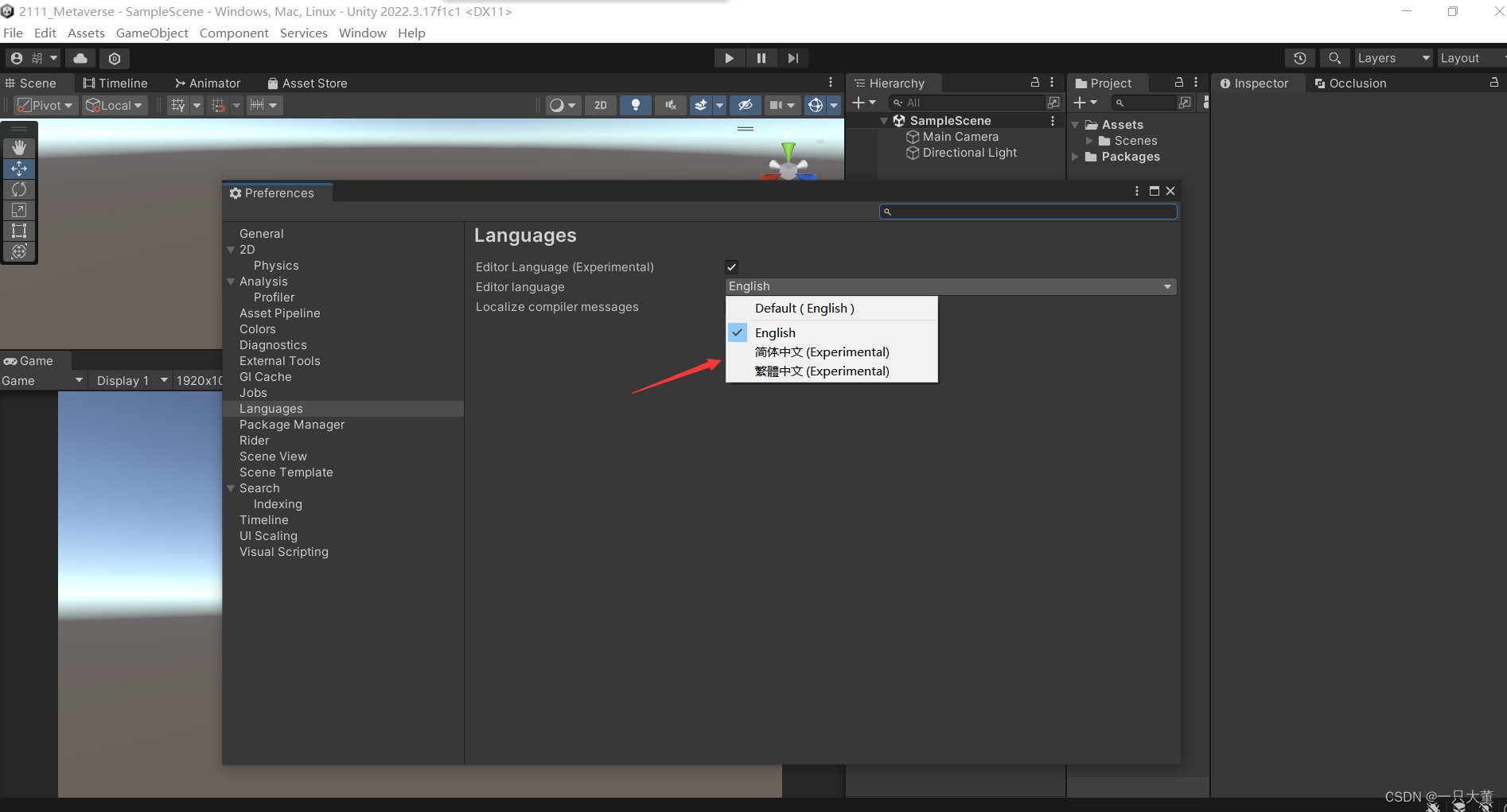
Task: Uncheck Editor Language (Experimental) checkbox
Action: click(732, 267)
